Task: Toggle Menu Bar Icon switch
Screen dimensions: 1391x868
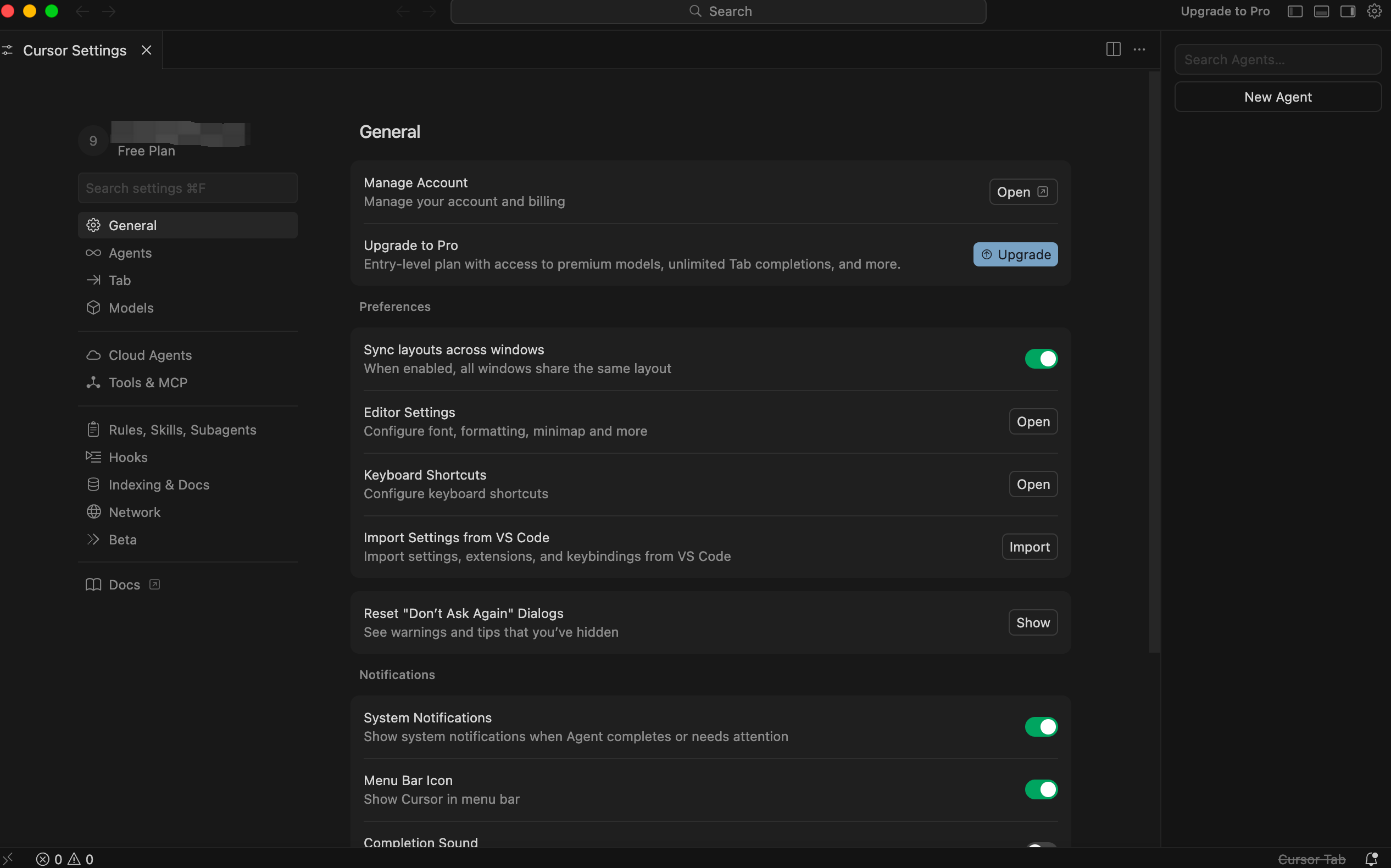Action: [x=1041, y=789]
